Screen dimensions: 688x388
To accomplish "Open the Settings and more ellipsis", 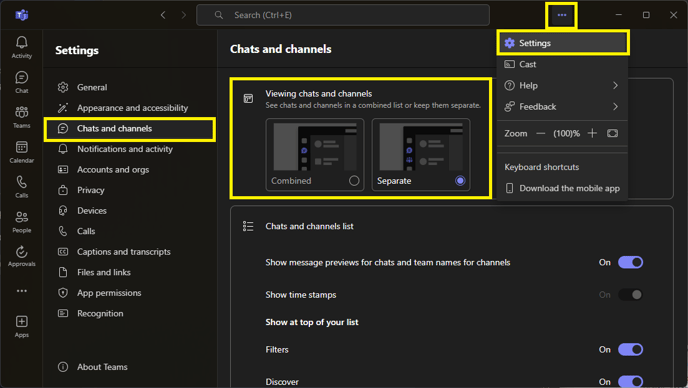I will click(x=562, y=15).
